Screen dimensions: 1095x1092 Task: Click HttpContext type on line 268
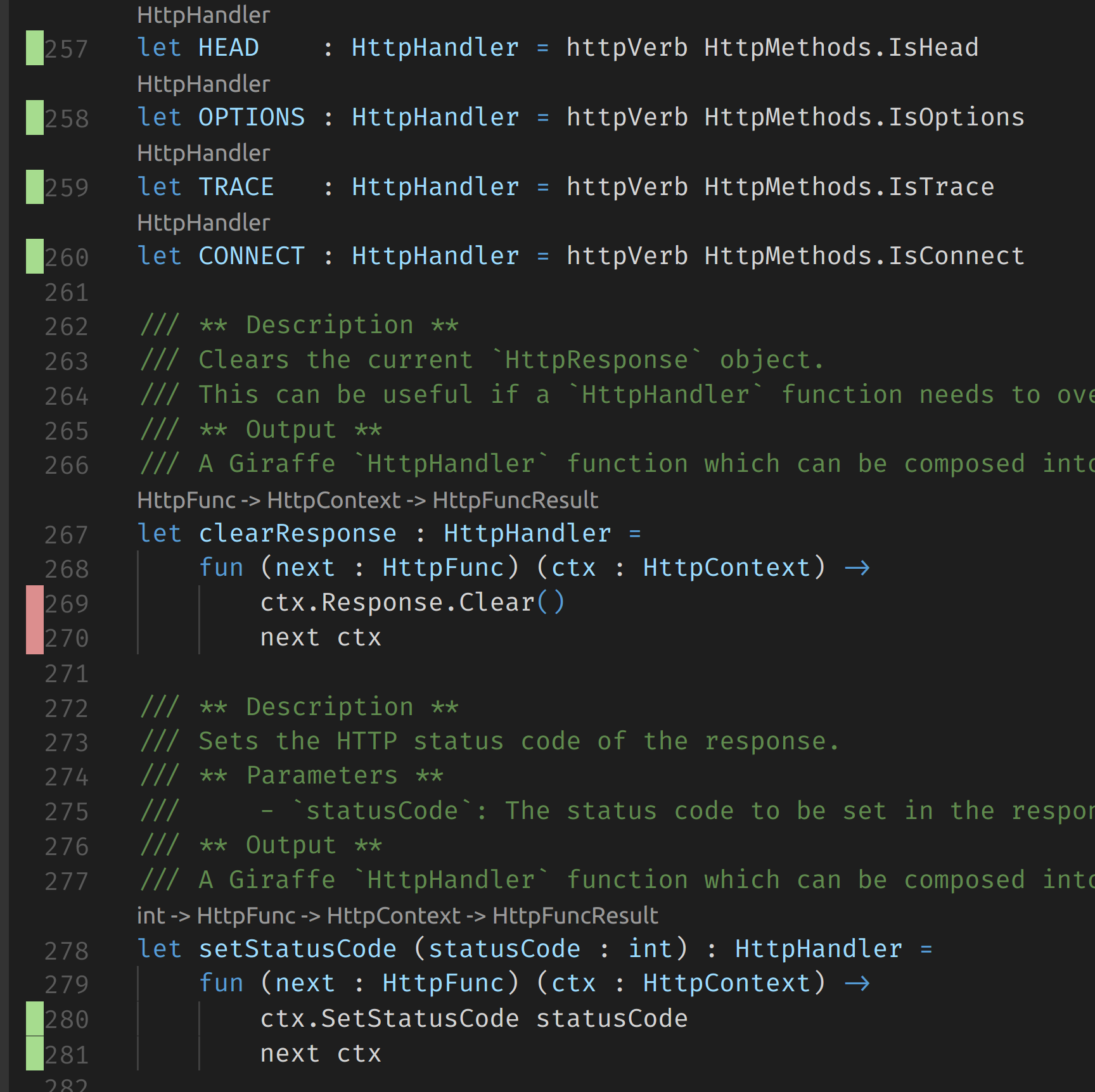727,568
